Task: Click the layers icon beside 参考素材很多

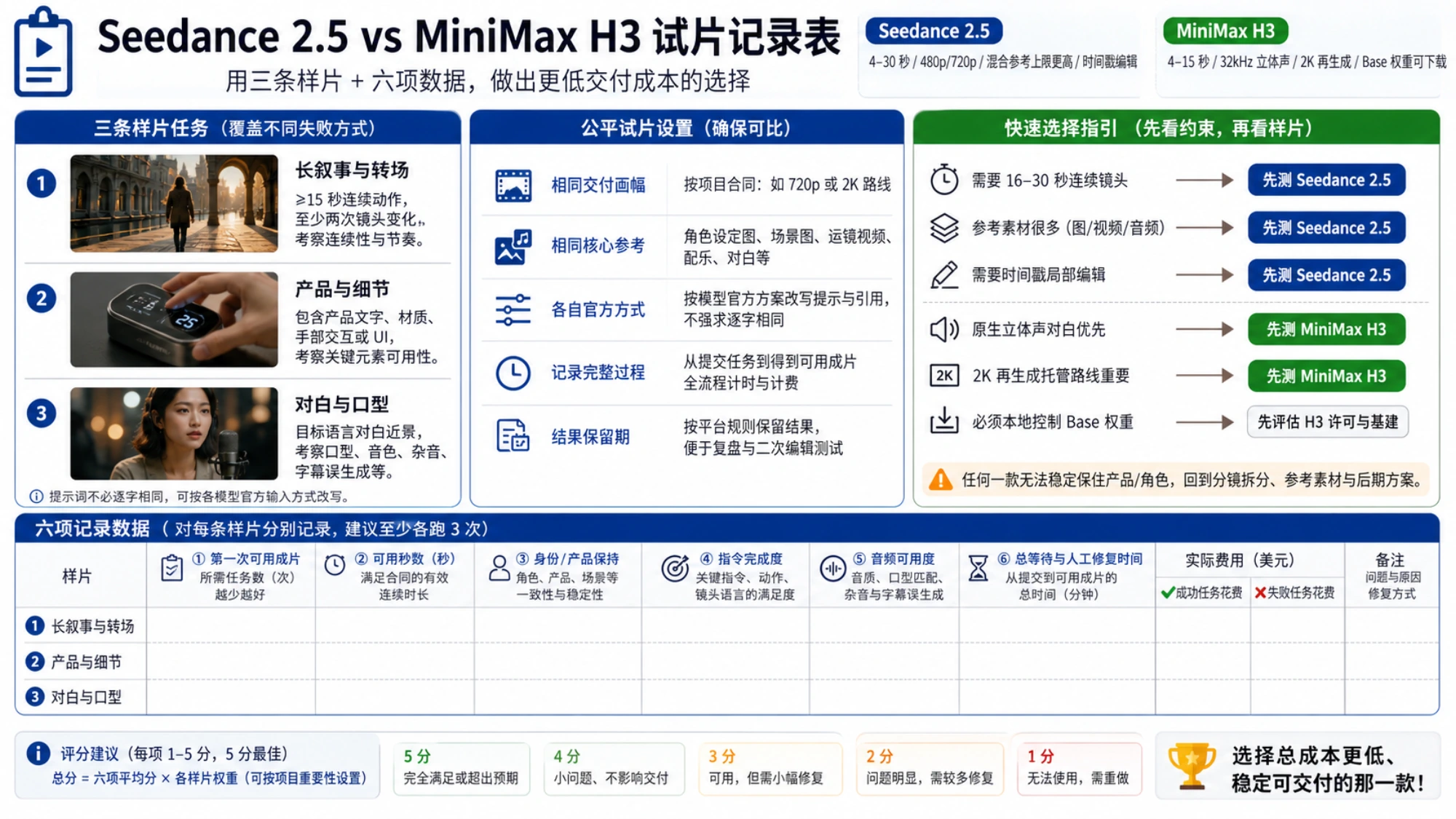Action: 944,227
